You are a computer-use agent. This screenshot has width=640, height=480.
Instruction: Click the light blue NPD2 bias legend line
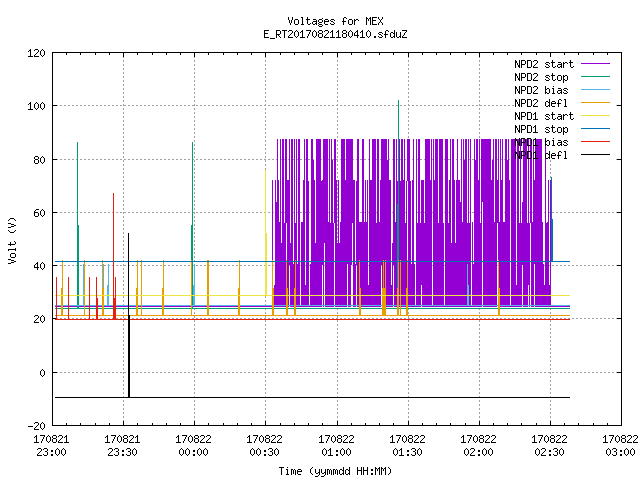595,89
